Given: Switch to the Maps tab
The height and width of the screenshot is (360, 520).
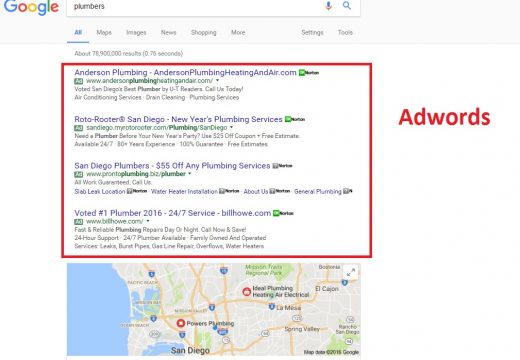Looking at the screenshot, I should 104,32.
